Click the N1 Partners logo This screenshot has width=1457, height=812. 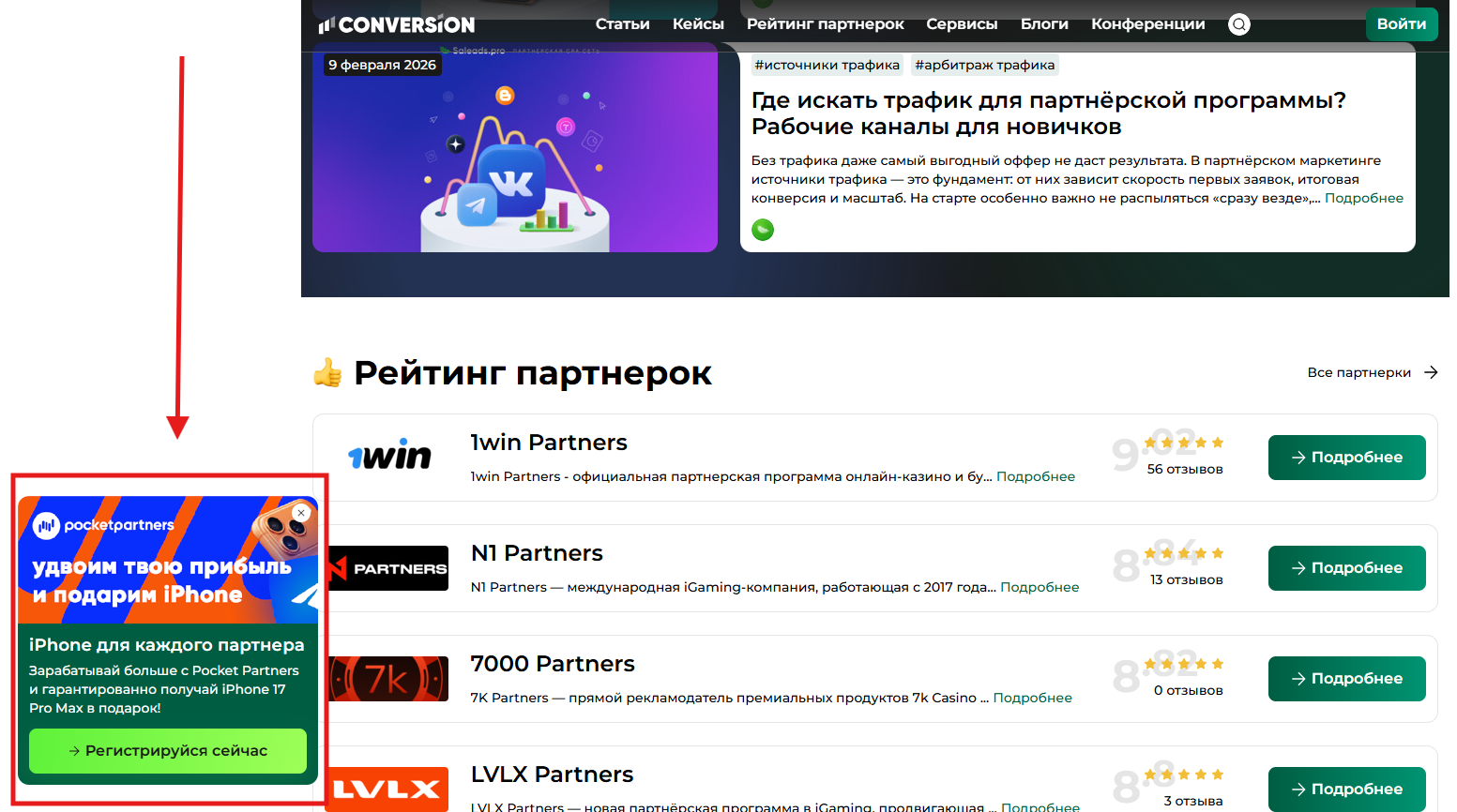click(x=387, y=567)
